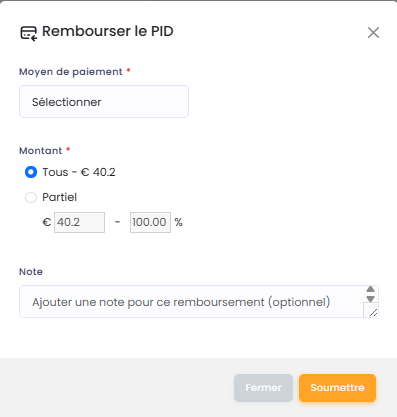The width and height of the screenshot is (397, 417).
Task: Click the Partiel label text
Action: coord(59,197)
